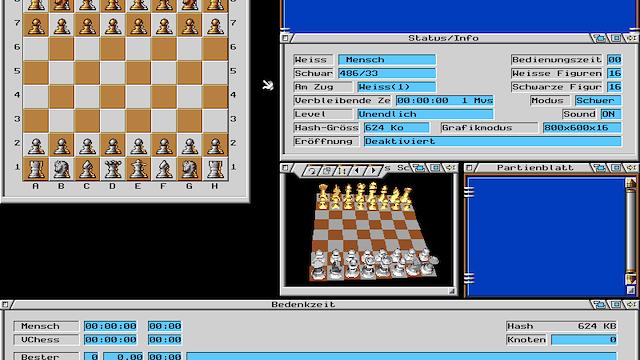Open the Grafikmodus value 800x600x16

(582, 128)
